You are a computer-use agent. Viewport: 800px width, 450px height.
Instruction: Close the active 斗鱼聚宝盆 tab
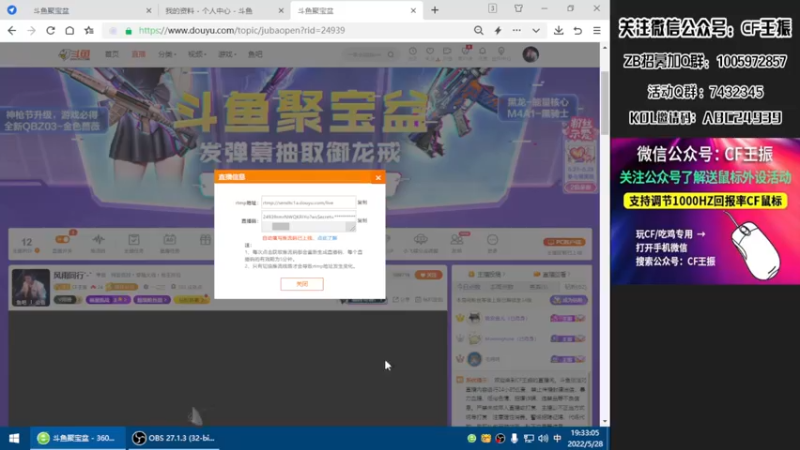(x=413, y=10)
